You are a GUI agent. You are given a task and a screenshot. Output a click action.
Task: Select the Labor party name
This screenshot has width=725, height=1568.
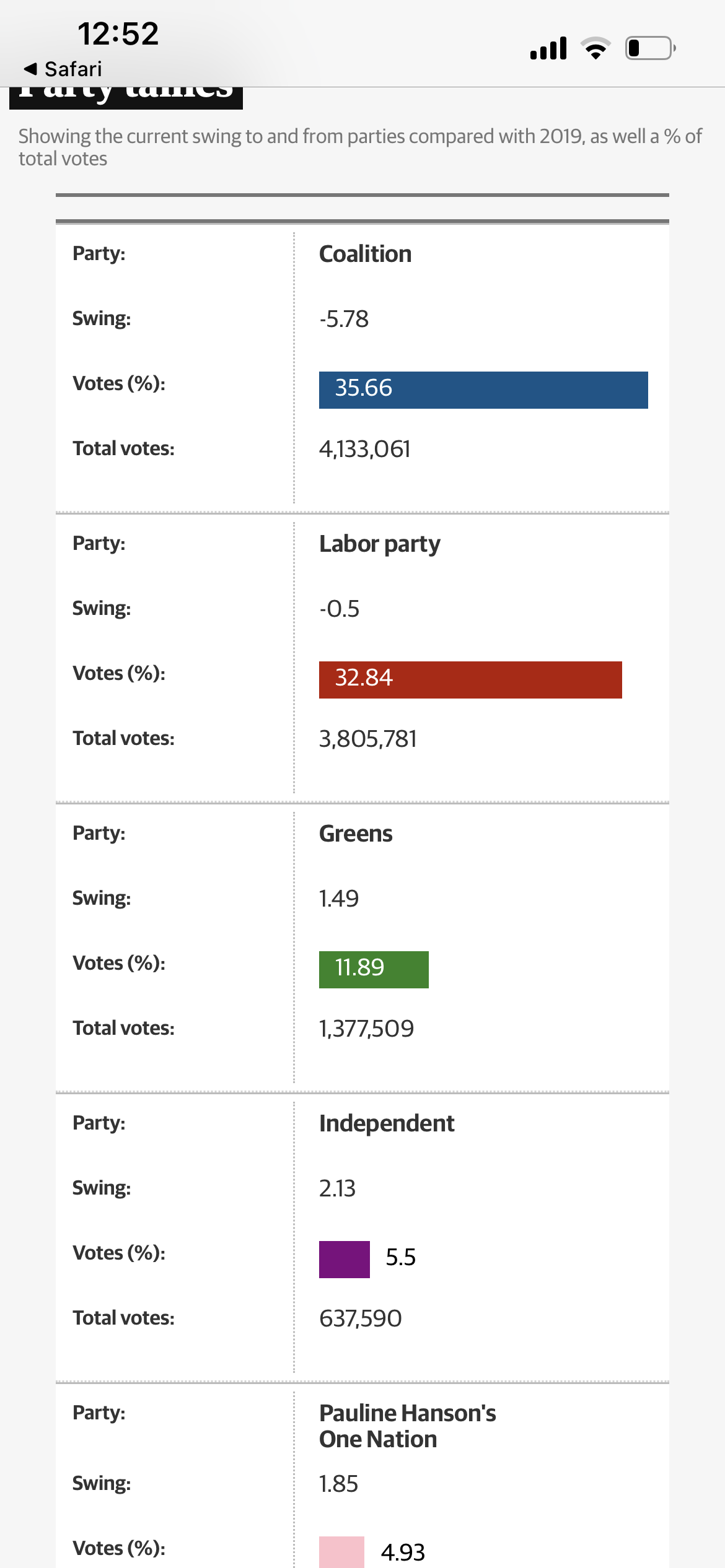[379, 544]
